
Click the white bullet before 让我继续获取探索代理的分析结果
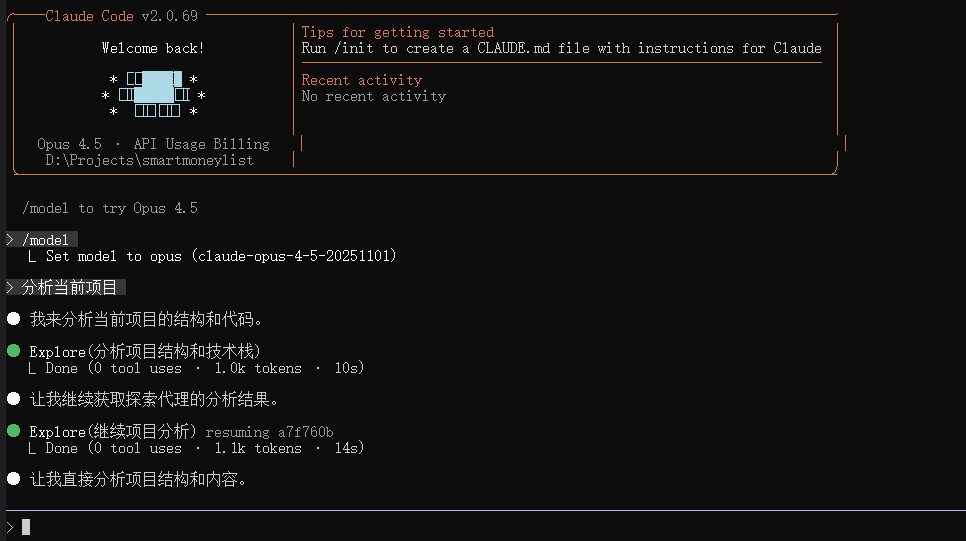click(x=14, y=399)
